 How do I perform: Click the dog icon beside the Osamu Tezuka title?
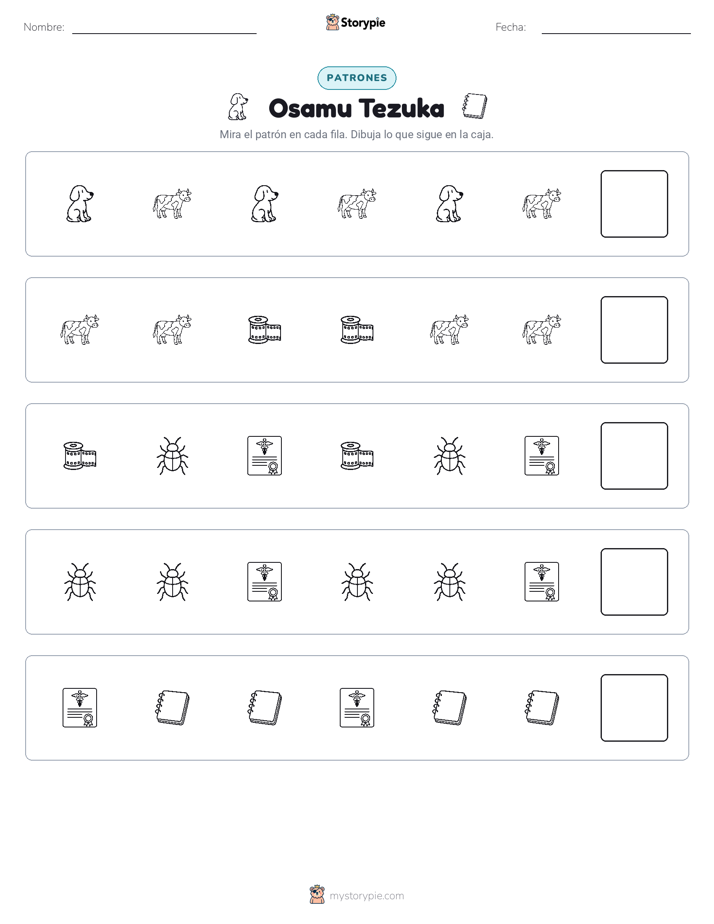pos(237,107)
